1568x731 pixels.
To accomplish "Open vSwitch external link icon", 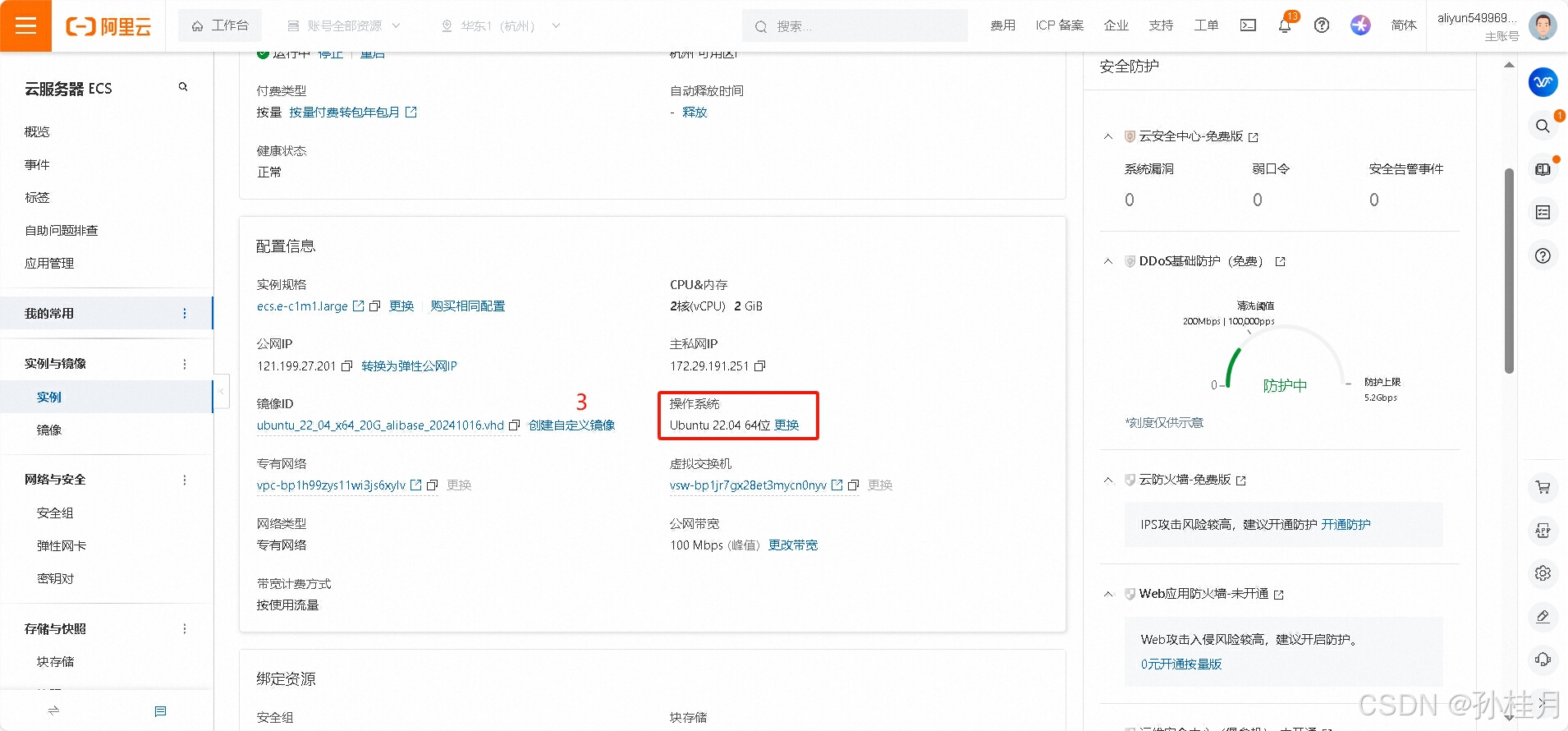I will tap(837, 485).
